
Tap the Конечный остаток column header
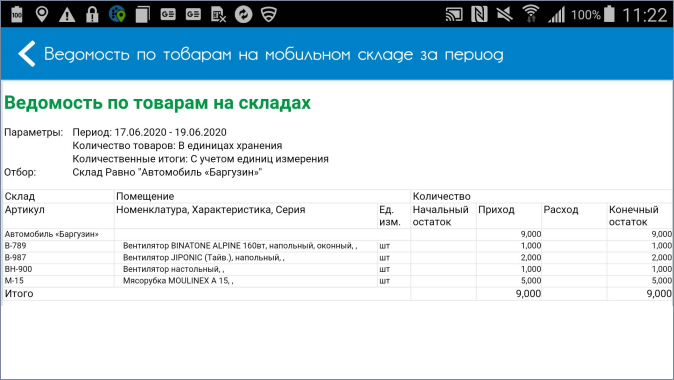(x=634, y=216)
